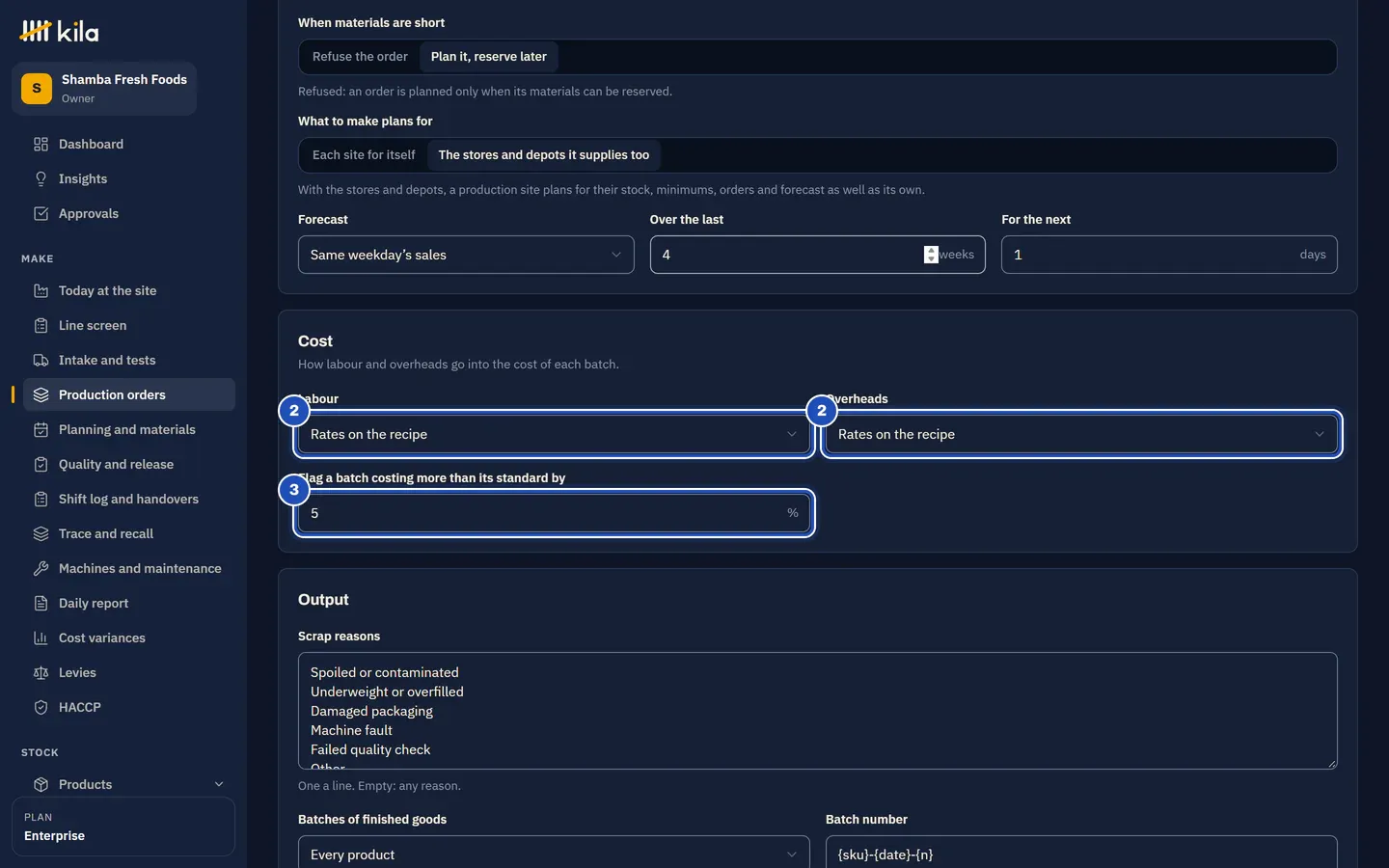The image size is (1389, 868).
Task: Click the Machines and maintenance wrench icon
Action: [41, 569]
